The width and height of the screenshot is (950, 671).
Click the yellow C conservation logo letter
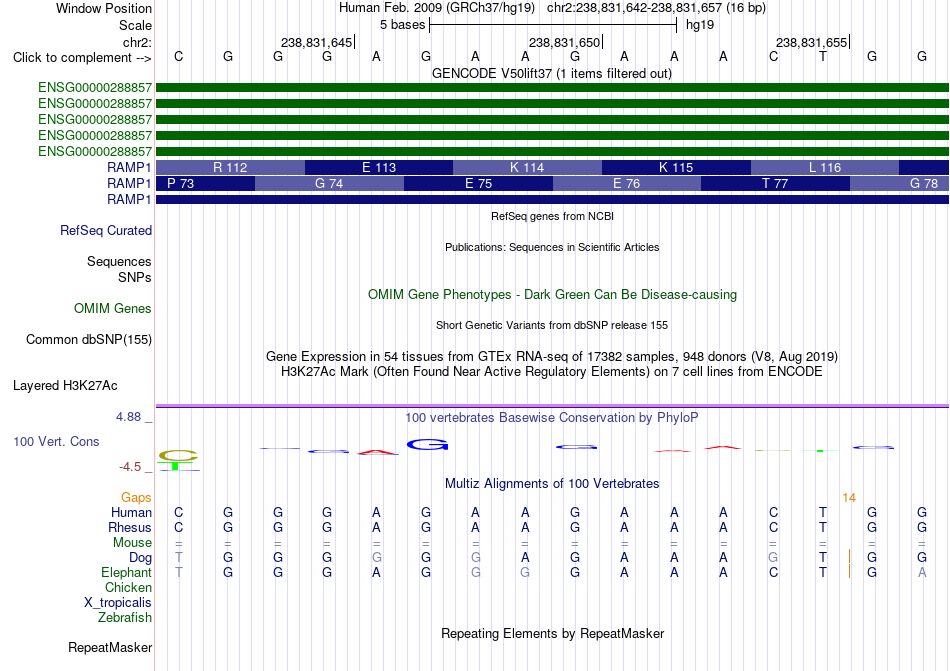coord(178,455)
